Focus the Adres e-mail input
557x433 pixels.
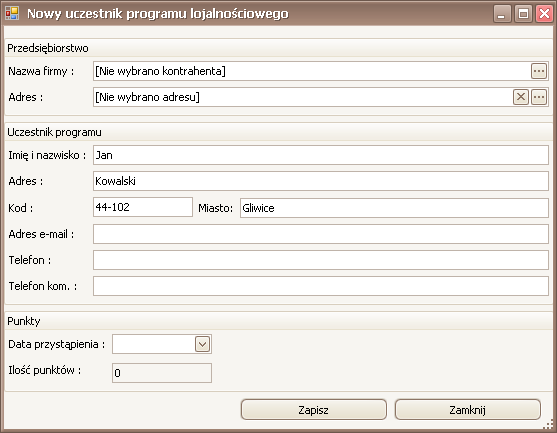321,234
